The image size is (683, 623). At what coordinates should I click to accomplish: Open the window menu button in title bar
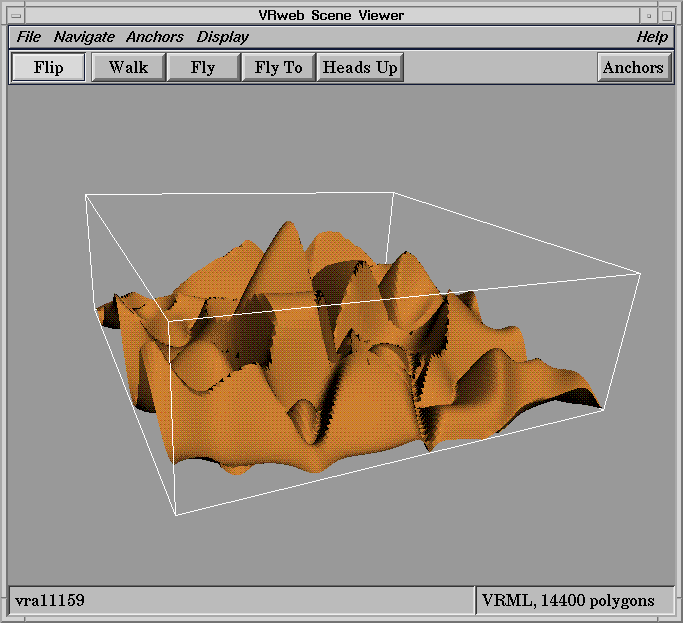click(x=16, y=16)
